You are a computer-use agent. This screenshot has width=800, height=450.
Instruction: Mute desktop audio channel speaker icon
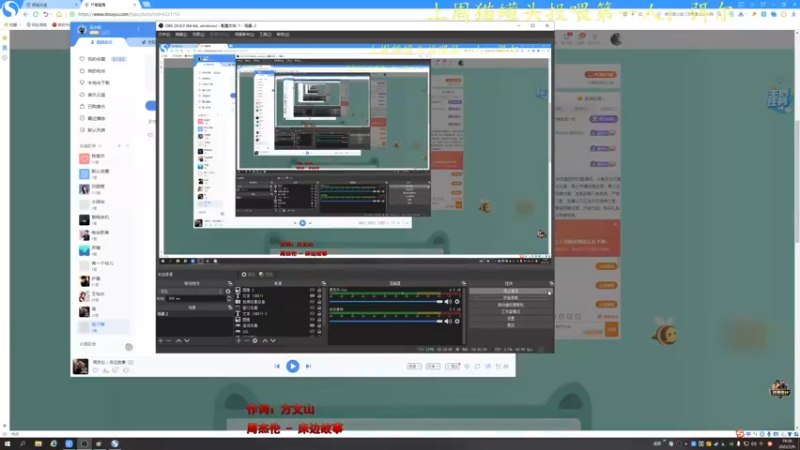448,321
